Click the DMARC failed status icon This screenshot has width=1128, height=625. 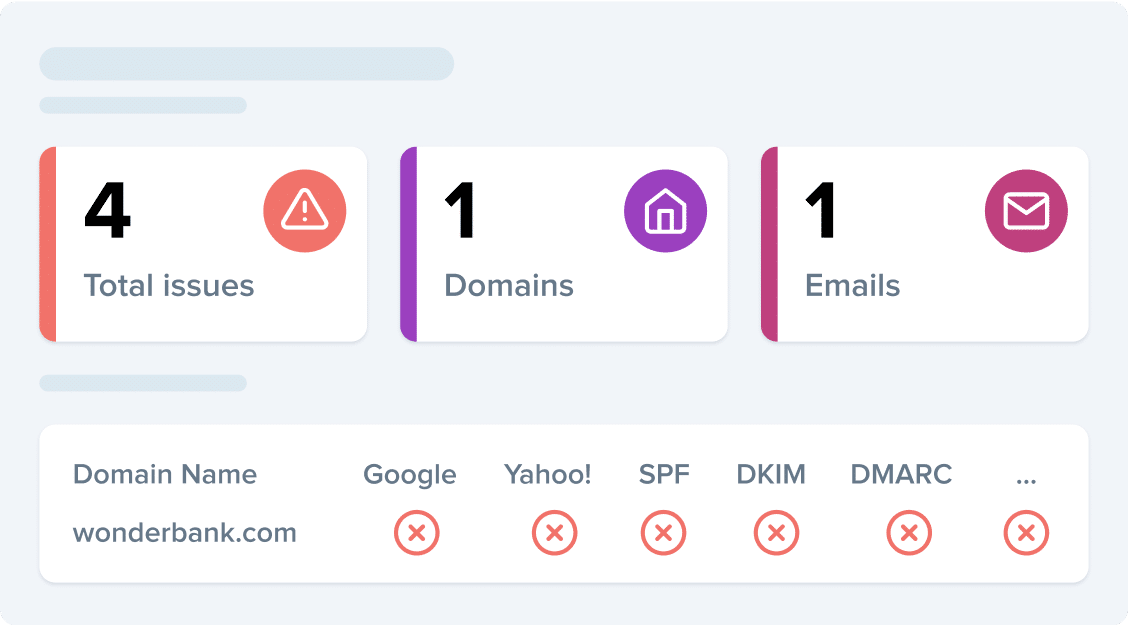[x=909, y=533]
